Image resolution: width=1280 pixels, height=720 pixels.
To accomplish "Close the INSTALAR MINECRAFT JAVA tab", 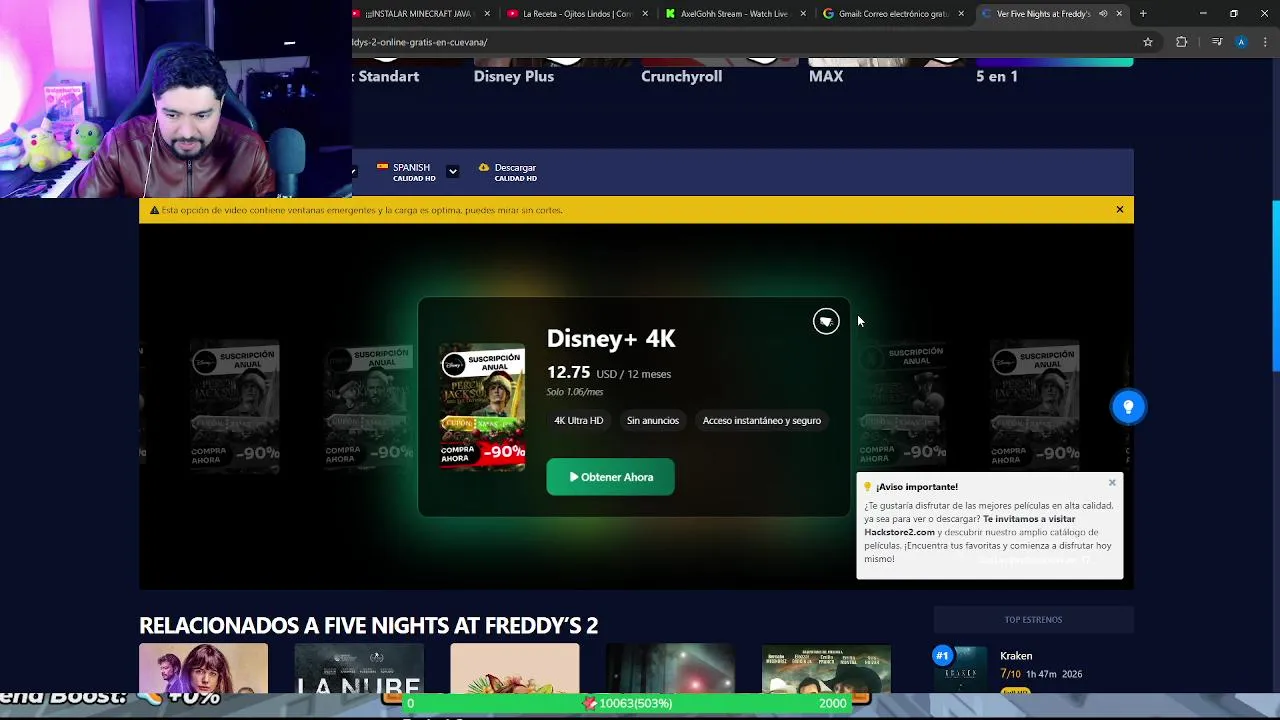I will point(487,14).
